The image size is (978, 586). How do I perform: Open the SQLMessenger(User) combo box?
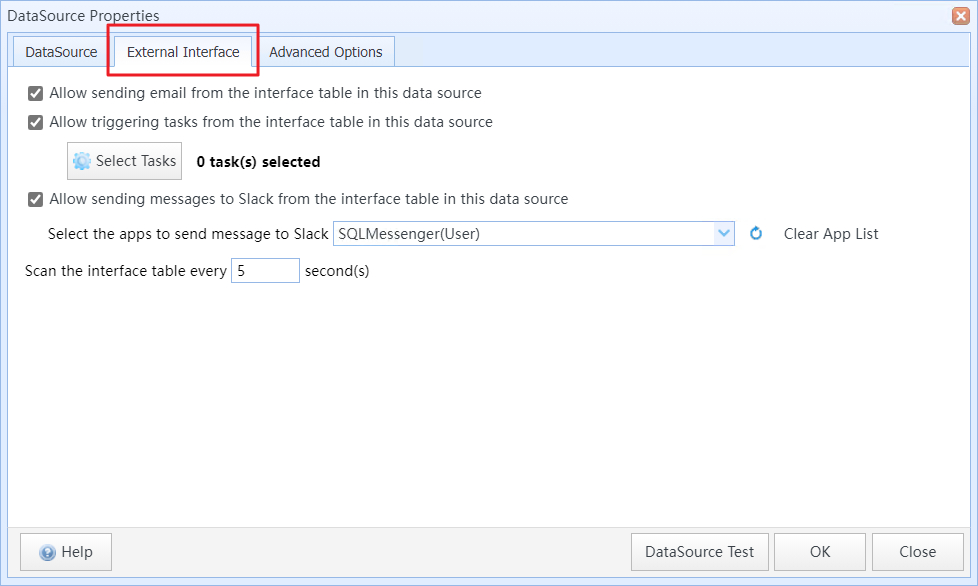pos(533,234)
